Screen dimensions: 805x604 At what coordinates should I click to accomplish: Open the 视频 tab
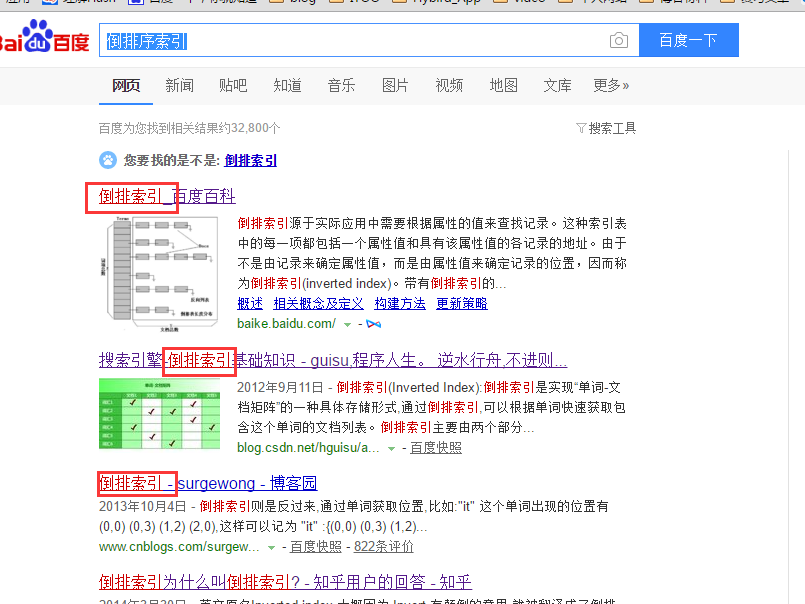coord(449,85)
